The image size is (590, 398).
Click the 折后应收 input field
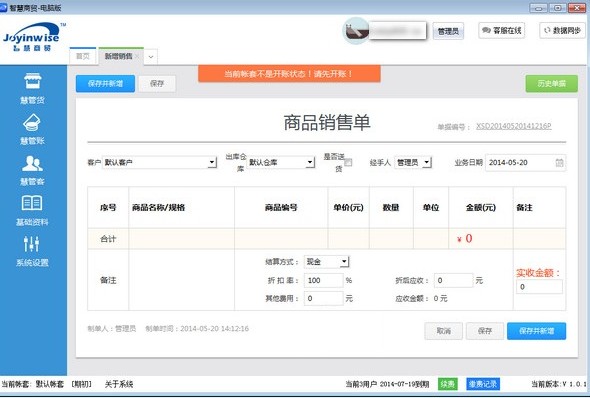(453, 281)
